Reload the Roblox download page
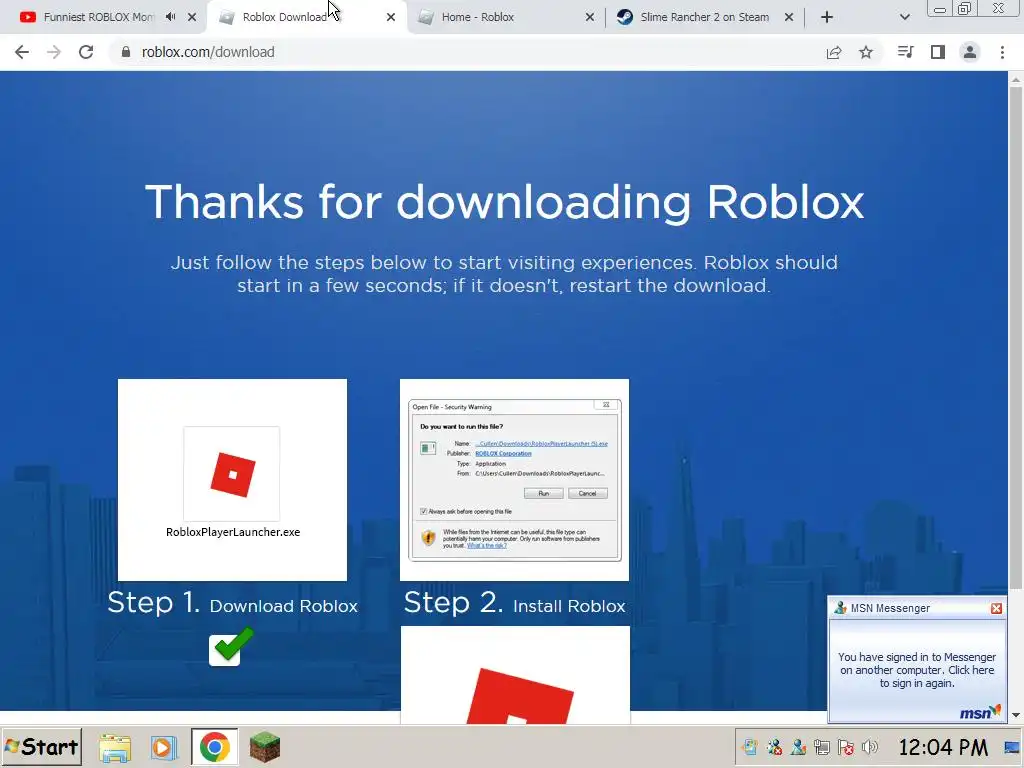1024x768 pixels. [x=86, y=52]
